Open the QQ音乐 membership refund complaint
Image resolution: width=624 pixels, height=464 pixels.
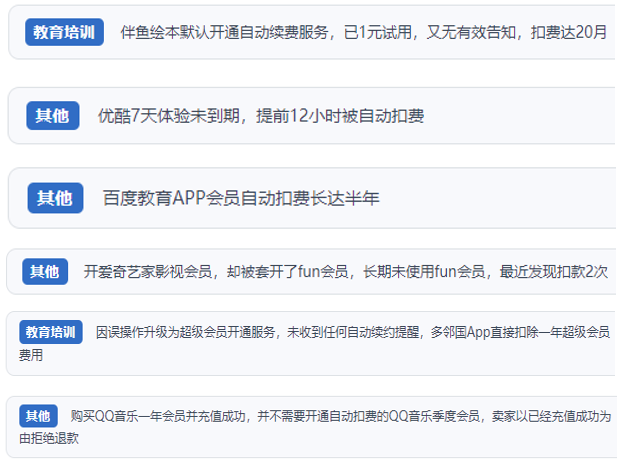340,416
